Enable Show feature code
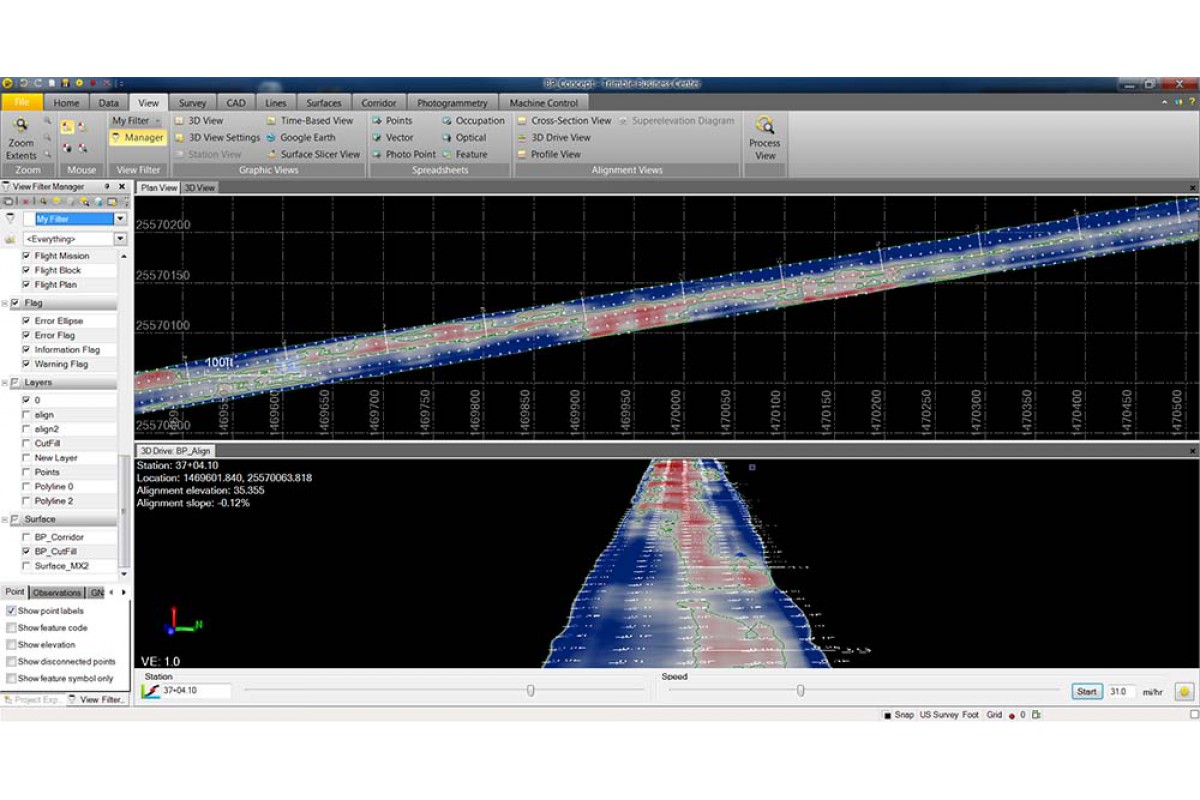This screenshot has width=1200, height=800. 11,628
